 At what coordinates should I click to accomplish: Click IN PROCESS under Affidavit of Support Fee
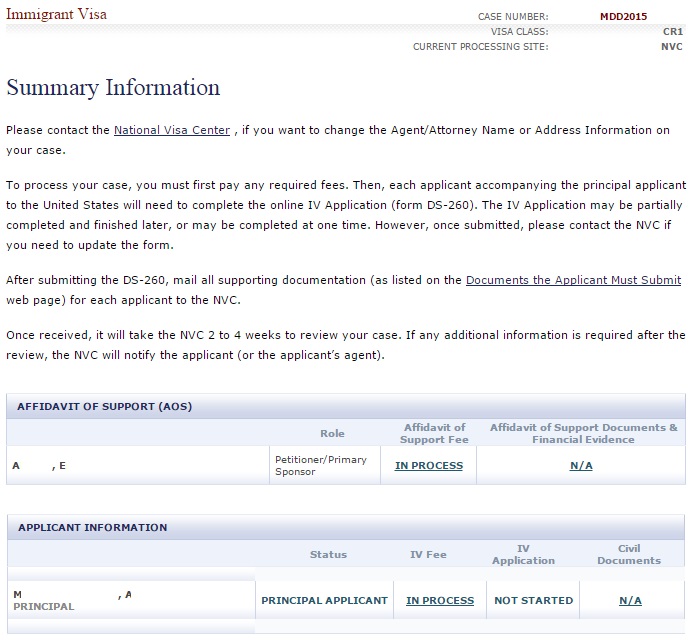coord(429,466)
